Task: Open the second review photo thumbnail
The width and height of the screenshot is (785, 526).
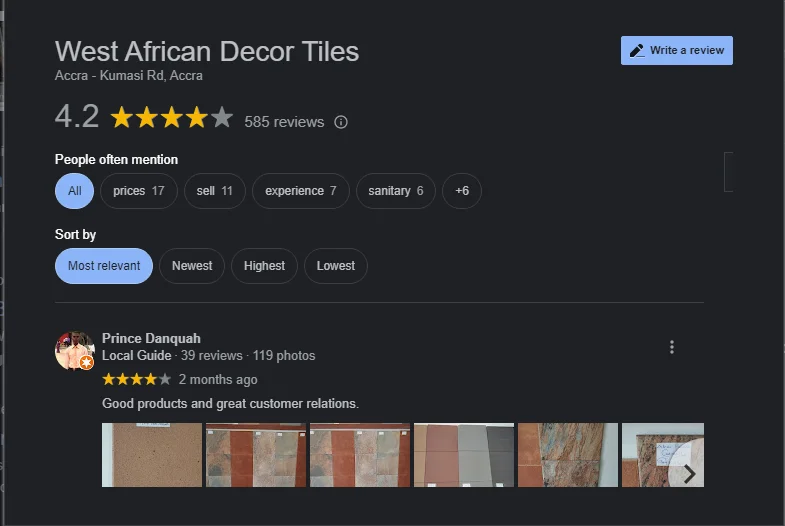Action: pos(256,455)
